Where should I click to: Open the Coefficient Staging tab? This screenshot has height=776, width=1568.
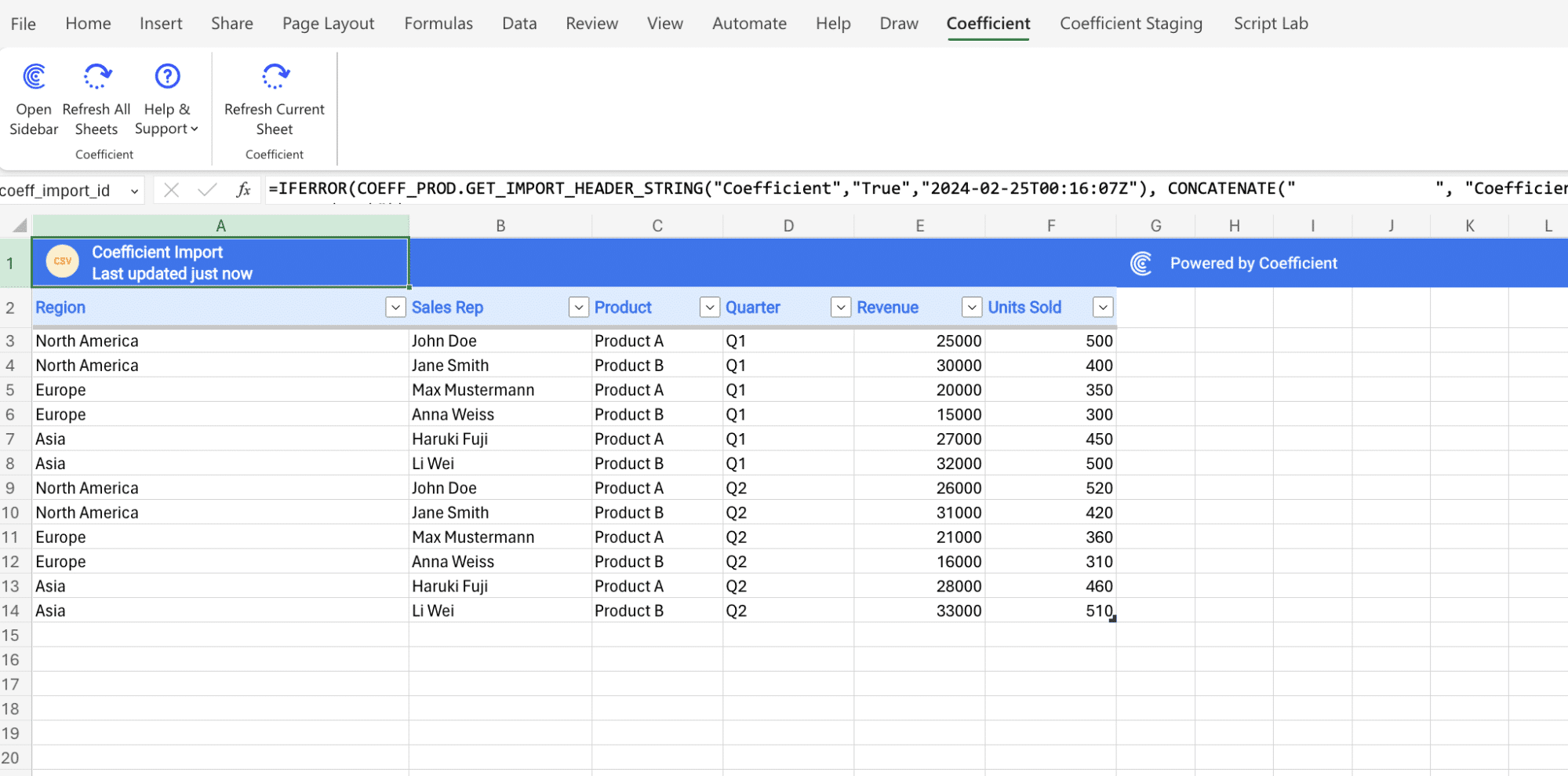coord(1131,24)
